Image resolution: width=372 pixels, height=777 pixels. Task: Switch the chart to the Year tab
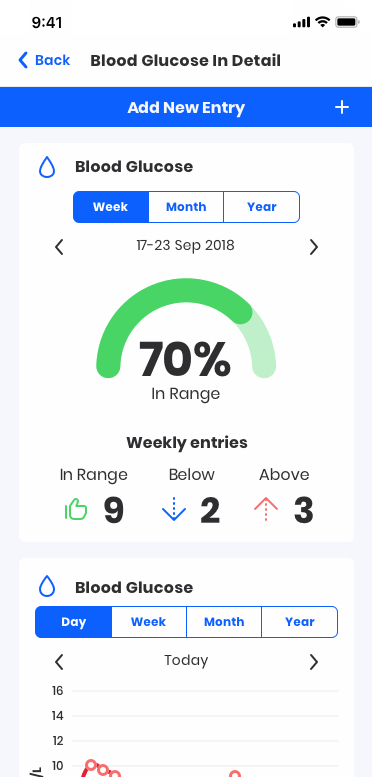tap(299, 622)
